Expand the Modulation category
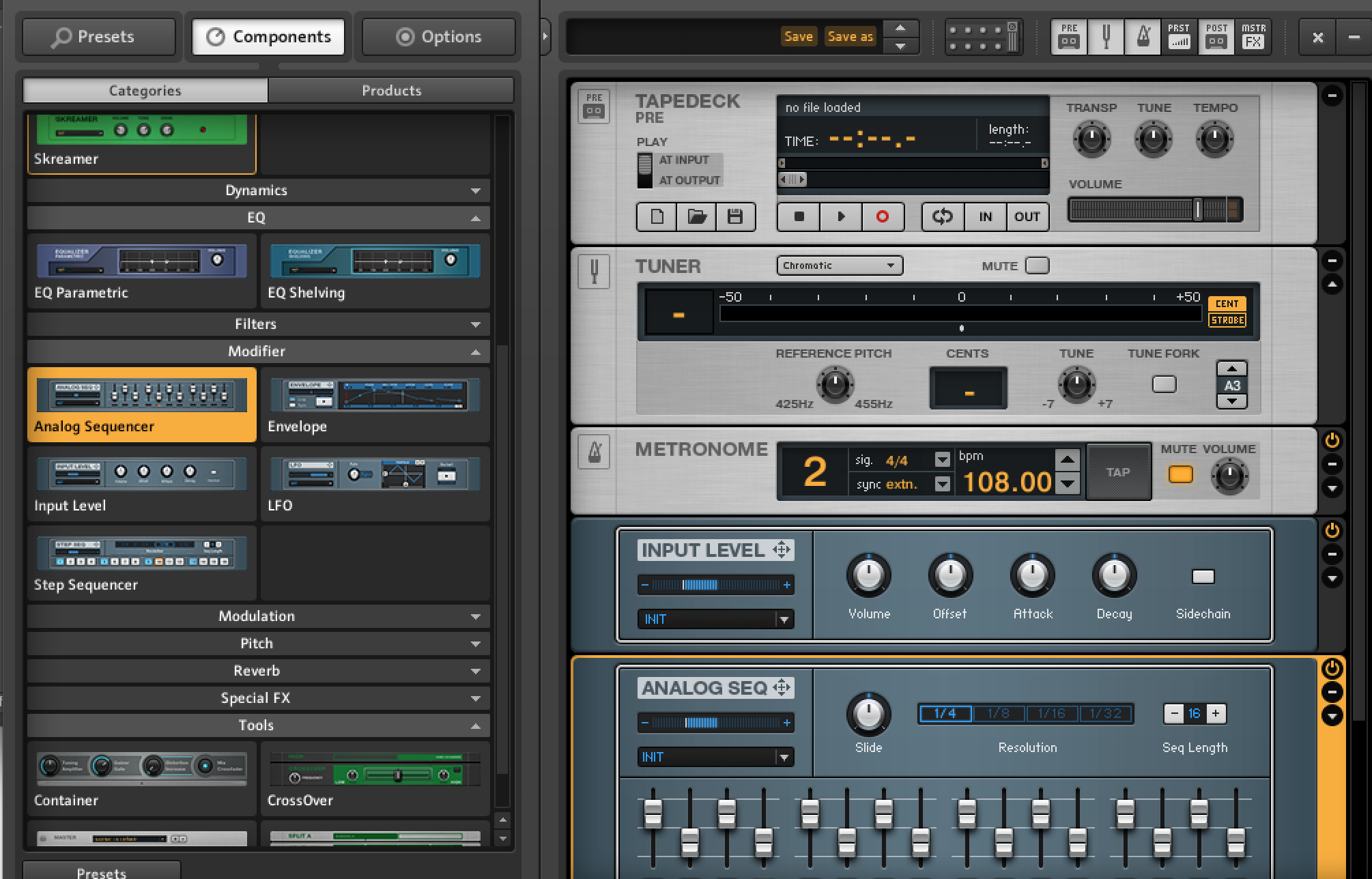Image resolution: width=1372 pixels, height=879 pixels. pyautogui.click(x=259, y=616)
